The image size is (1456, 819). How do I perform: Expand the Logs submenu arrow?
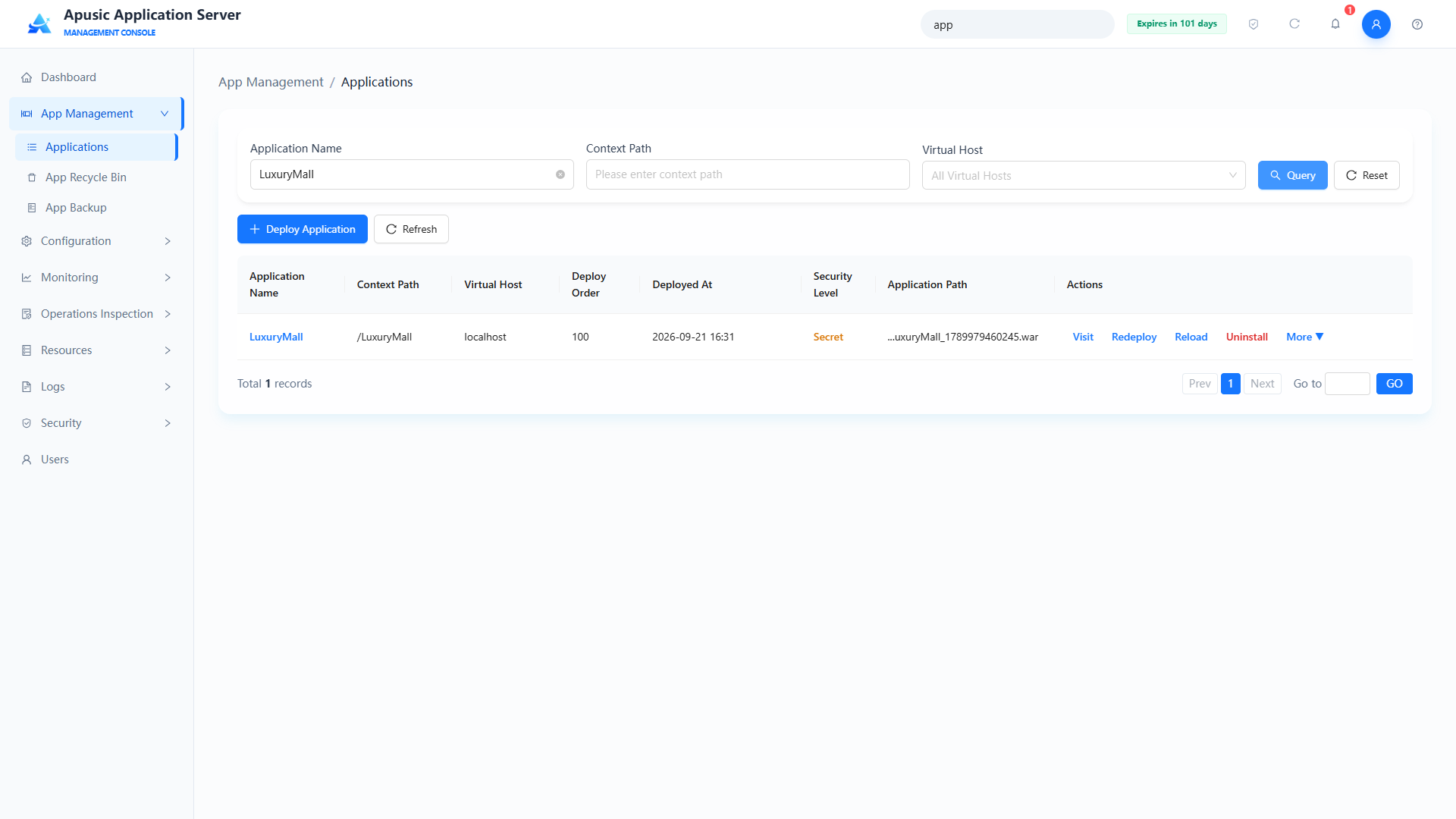(168, 387)
